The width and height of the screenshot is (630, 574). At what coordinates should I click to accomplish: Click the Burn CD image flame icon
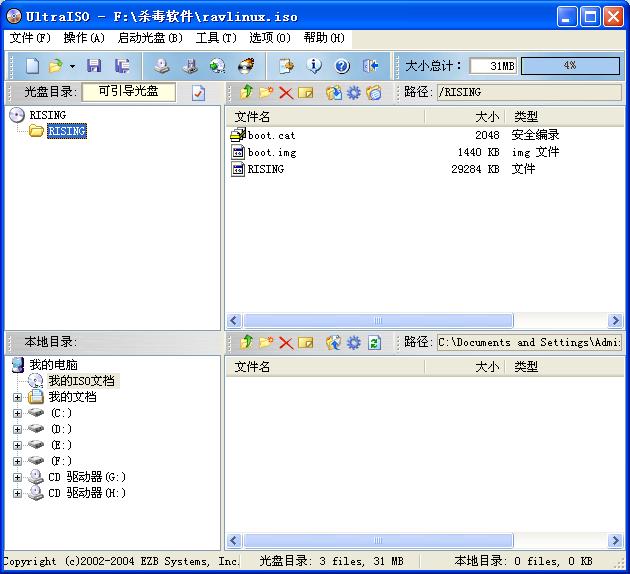pos(245,66)
